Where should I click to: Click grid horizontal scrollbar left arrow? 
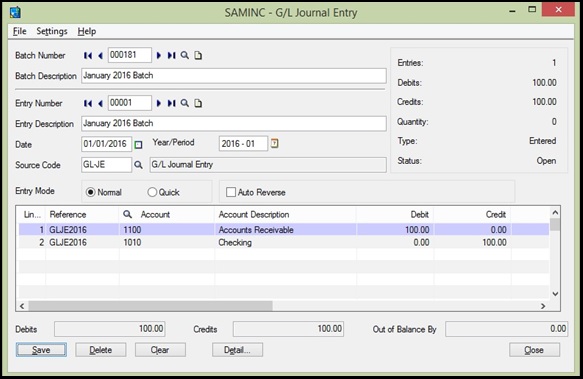click(x=22, y=306)
